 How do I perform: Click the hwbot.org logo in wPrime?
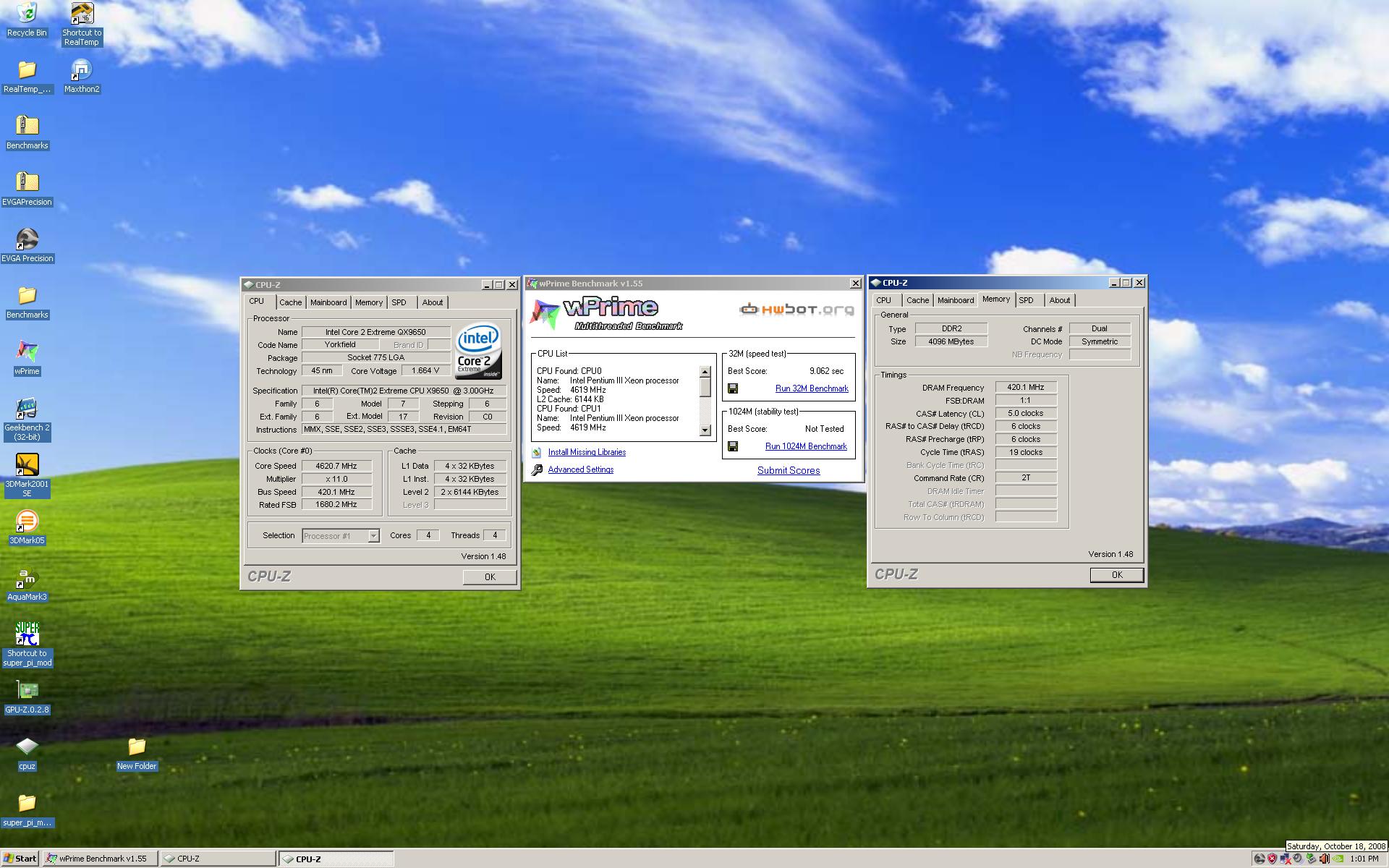pos(797,310)
